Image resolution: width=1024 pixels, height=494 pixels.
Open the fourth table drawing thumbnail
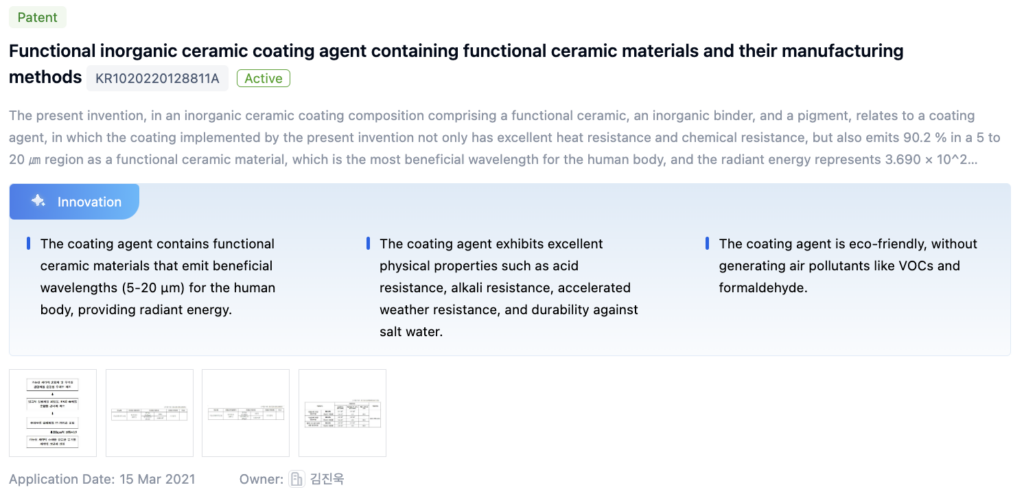pyautogui.click(x=342, y=412)
